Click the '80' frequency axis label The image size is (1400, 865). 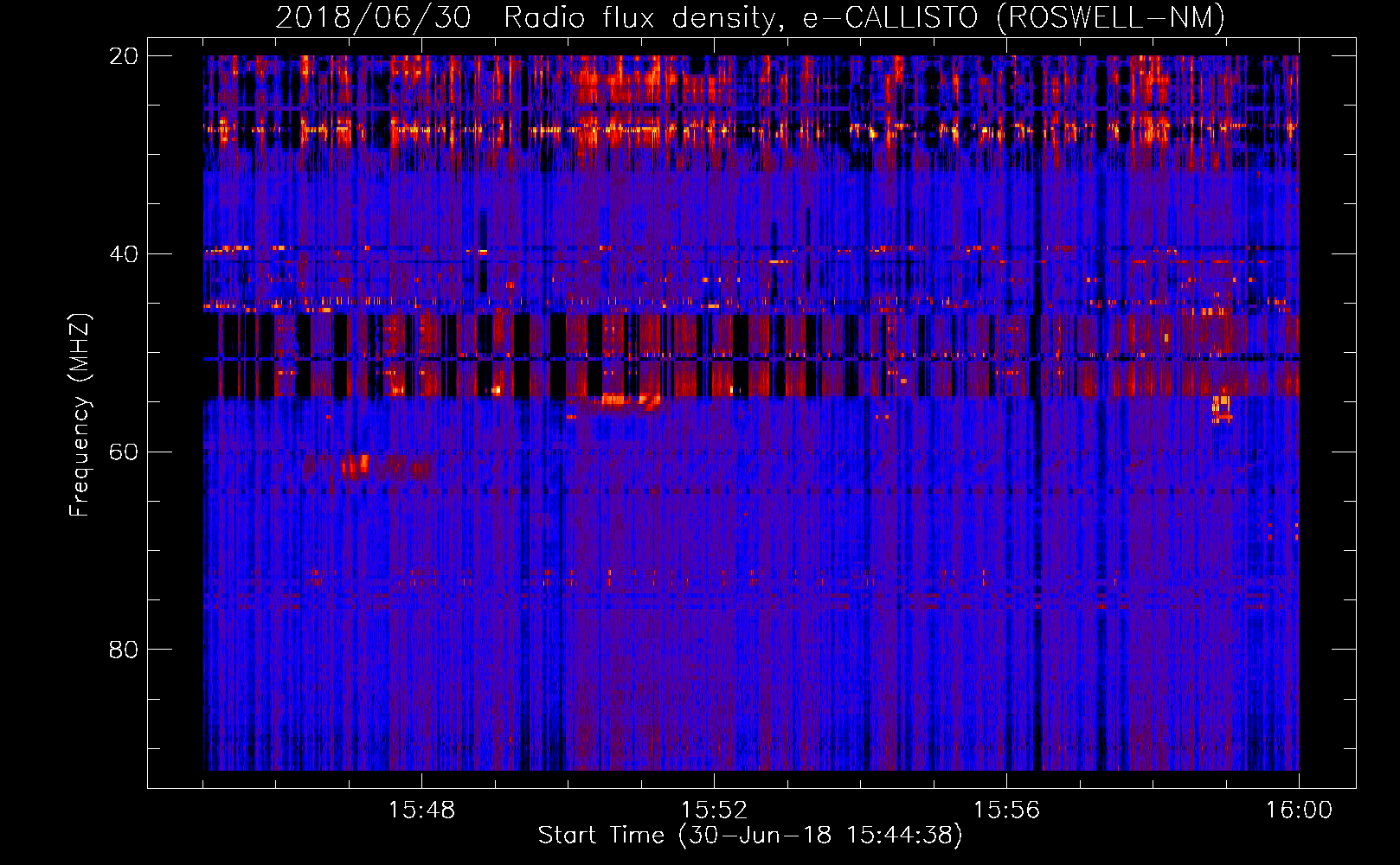[x=124, y=650]
